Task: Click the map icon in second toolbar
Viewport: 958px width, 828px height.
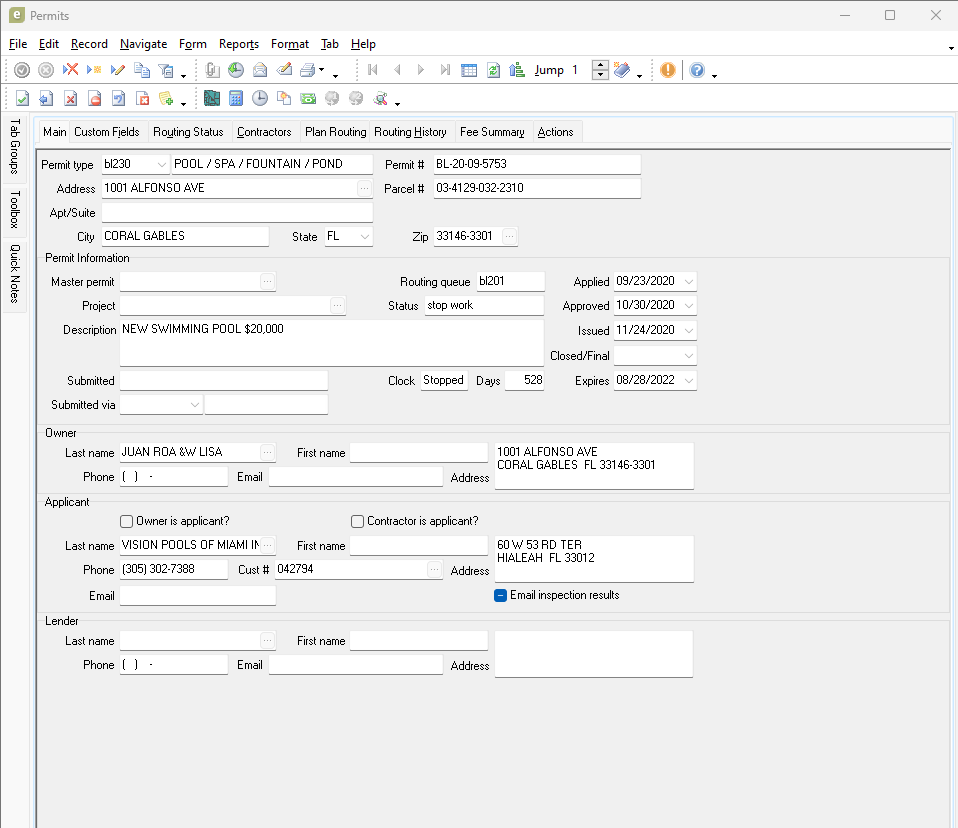Action: tap(211, 98)
